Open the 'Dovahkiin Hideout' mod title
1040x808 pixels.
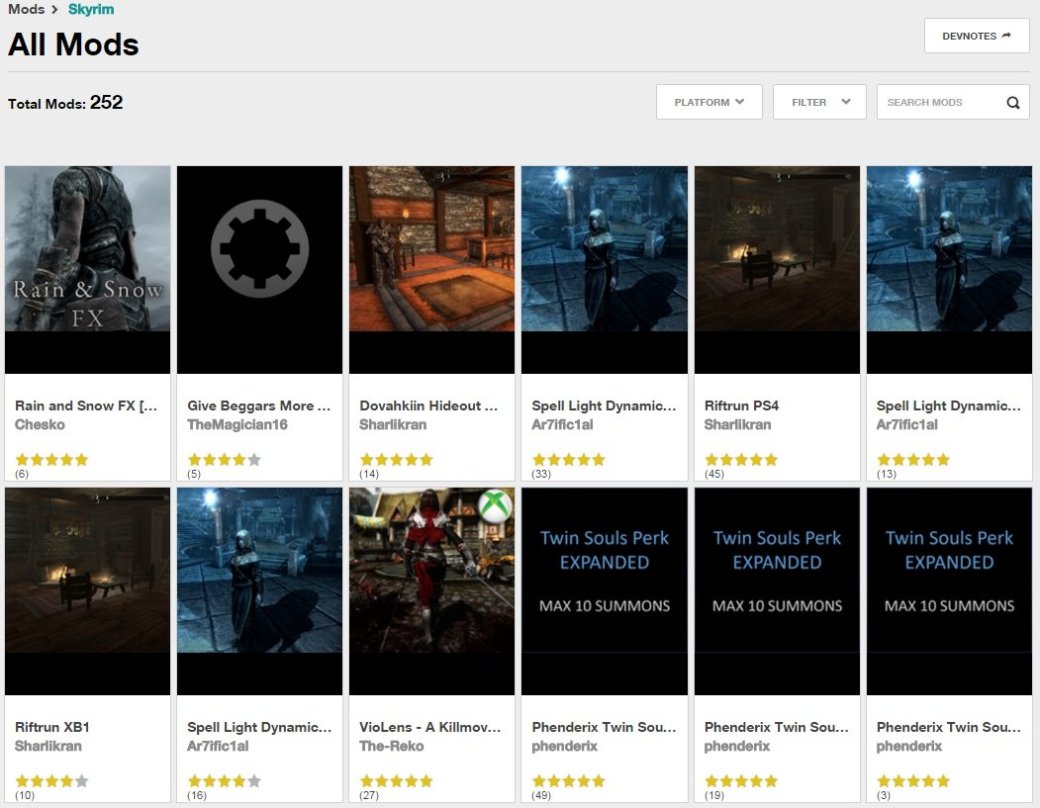pos(428,405)
